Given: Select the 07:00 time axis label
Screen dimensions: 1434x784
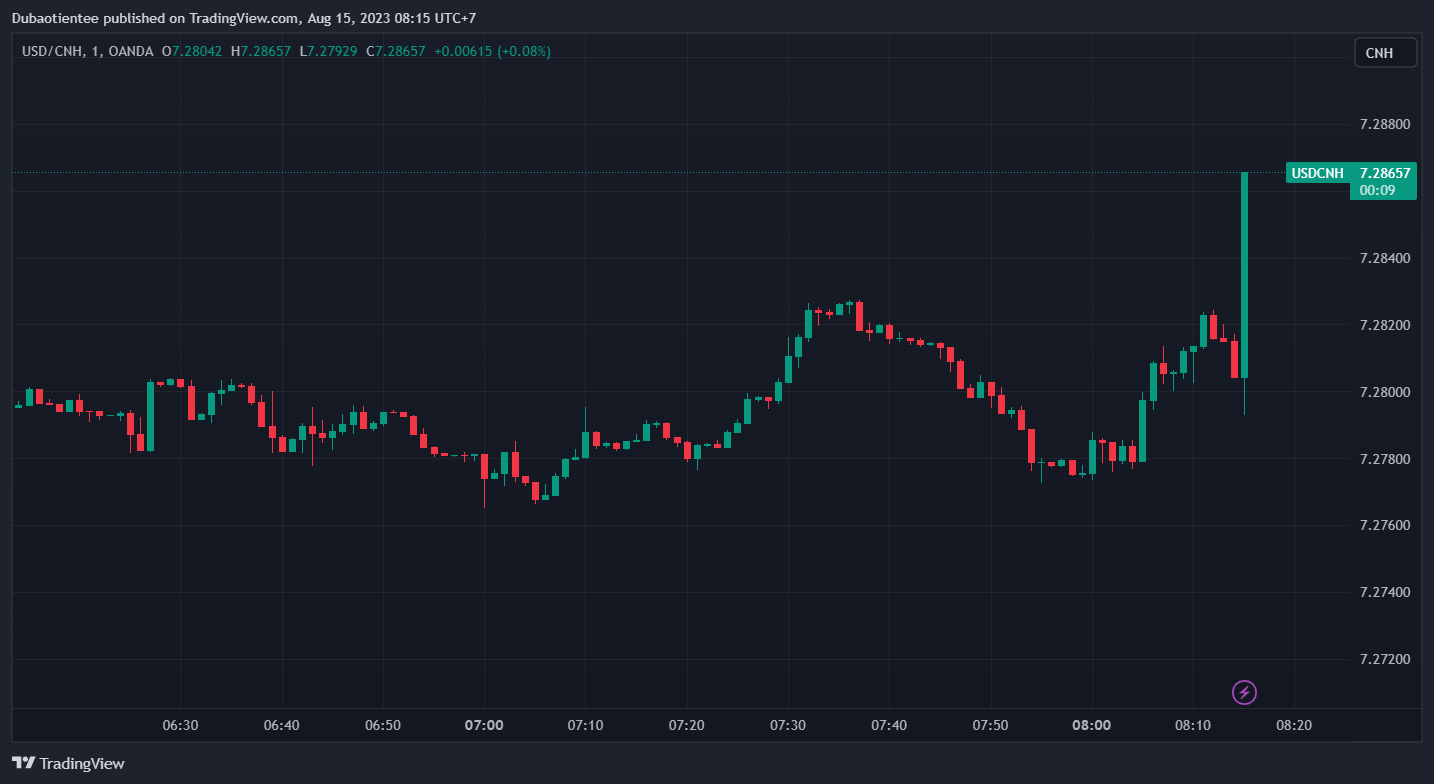Looking at the screenshot, I should 484,725.
